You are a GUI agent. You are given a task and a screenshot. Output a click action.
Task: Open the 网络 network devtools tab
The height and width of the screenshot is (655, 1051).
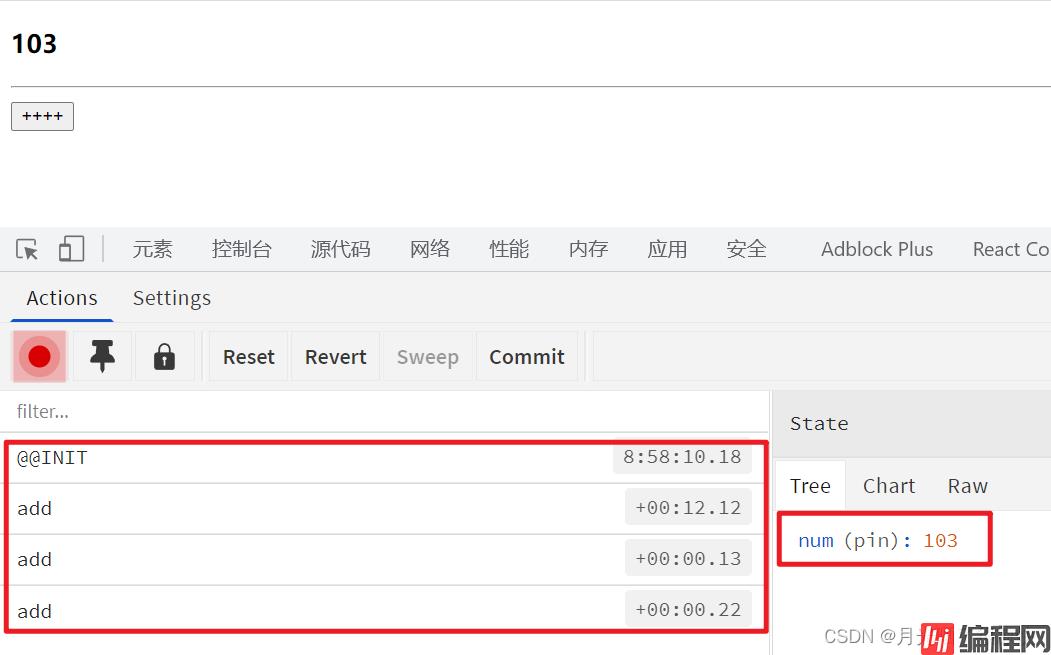coord(430,249)
